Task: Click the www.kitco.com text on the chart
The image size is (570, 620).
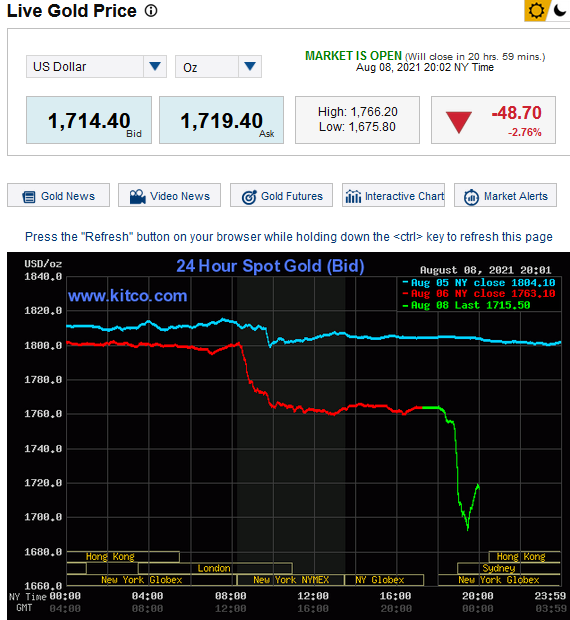Action: (x=127, y=295)
